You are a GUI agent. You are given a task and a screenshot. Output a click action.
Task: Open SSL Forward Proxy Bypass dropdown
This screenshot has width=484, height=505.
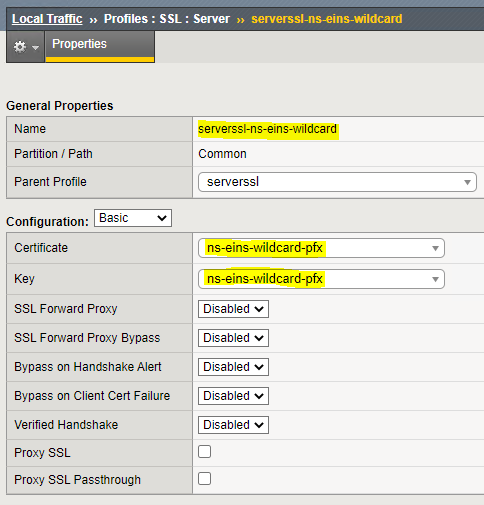tap(233, 338)
